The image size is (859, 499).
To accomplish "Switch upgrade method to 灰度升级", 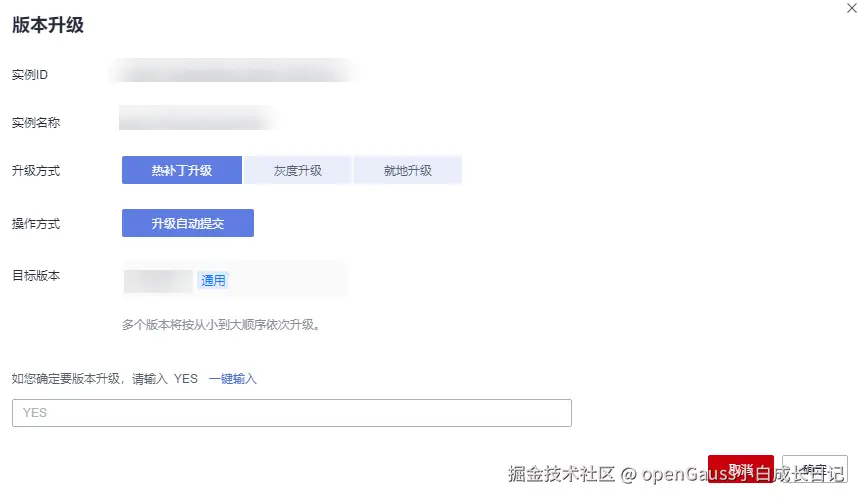I will tap(298, 170).
